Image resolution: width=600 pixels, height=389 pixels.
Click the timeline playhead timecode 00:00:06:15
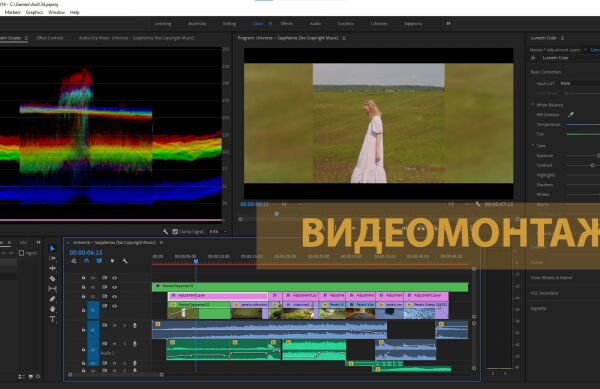click(x=86, y=253)
